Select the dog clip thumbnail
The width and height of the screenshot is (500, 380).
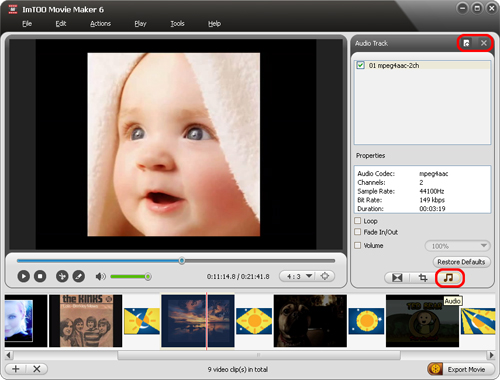coord(310,321)
